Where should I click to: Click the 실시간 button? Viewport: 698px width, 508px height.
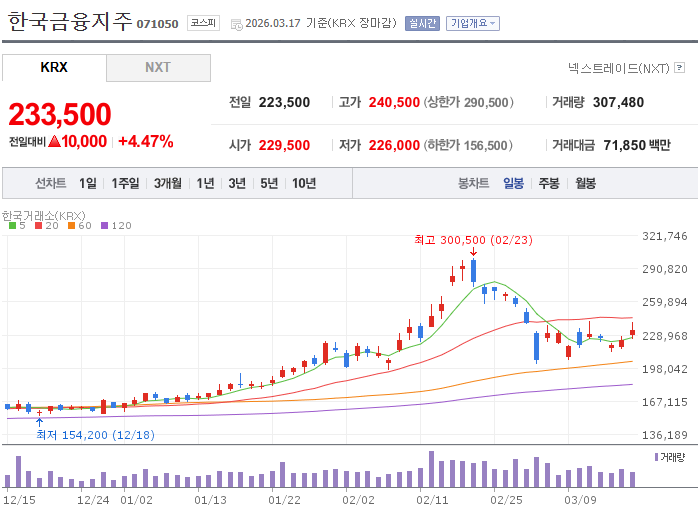[x=422, y=23]
